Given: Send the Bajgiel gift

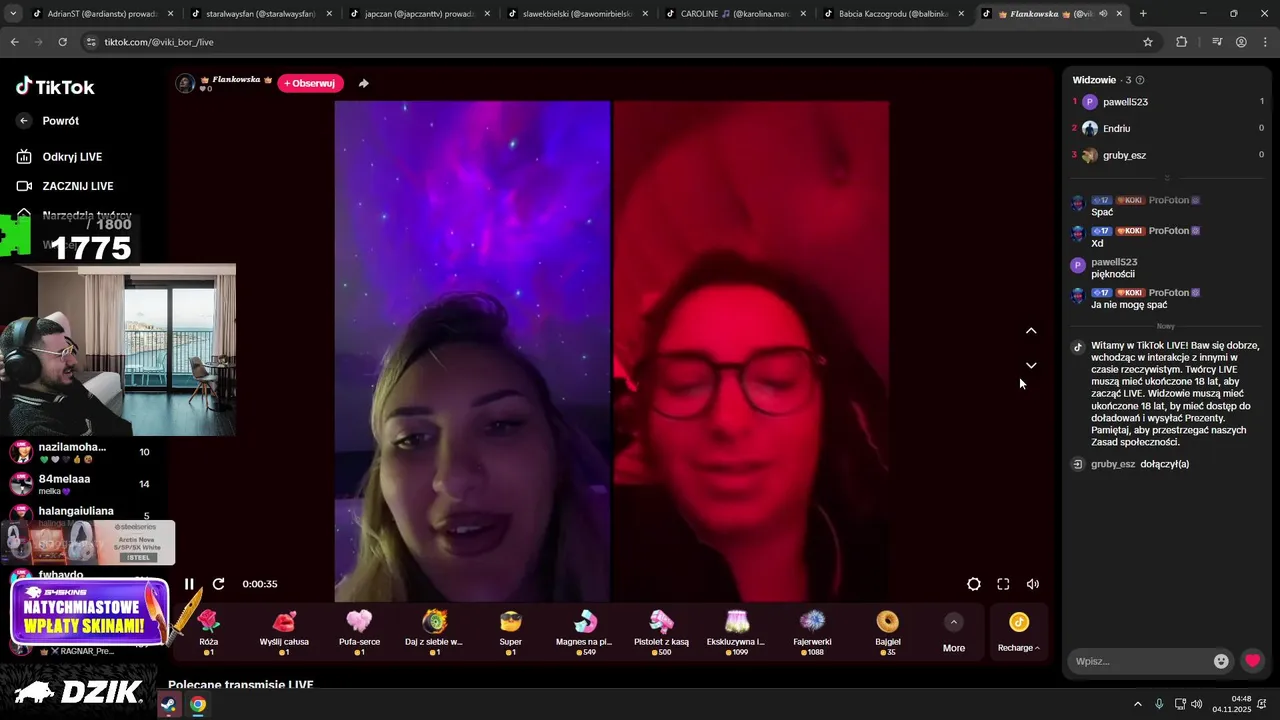Looking at the screenshot, I should pos(887,632).
